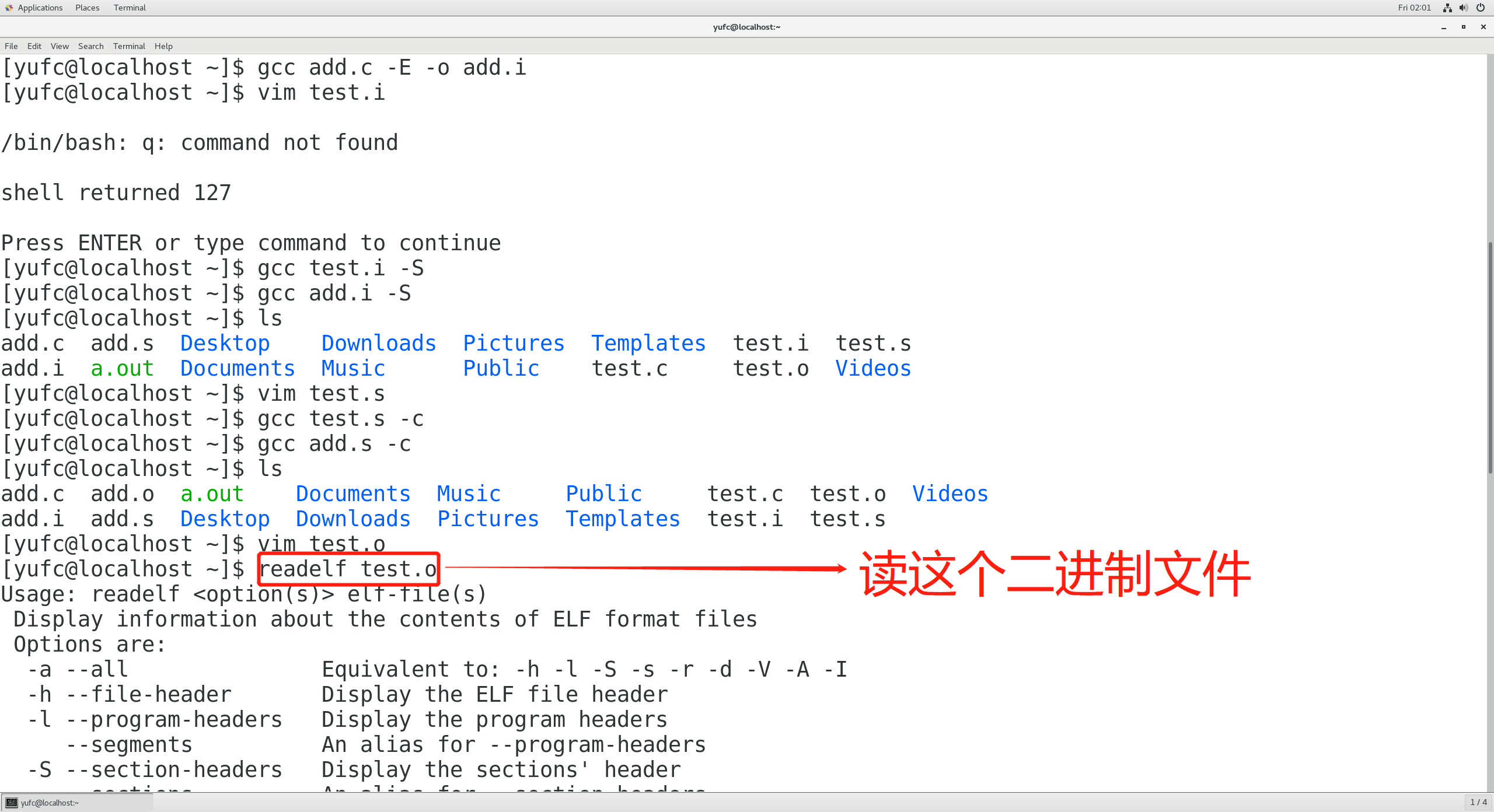Open the Places menu
Viewport: 1494px width, 812px height.
(86, 8)
